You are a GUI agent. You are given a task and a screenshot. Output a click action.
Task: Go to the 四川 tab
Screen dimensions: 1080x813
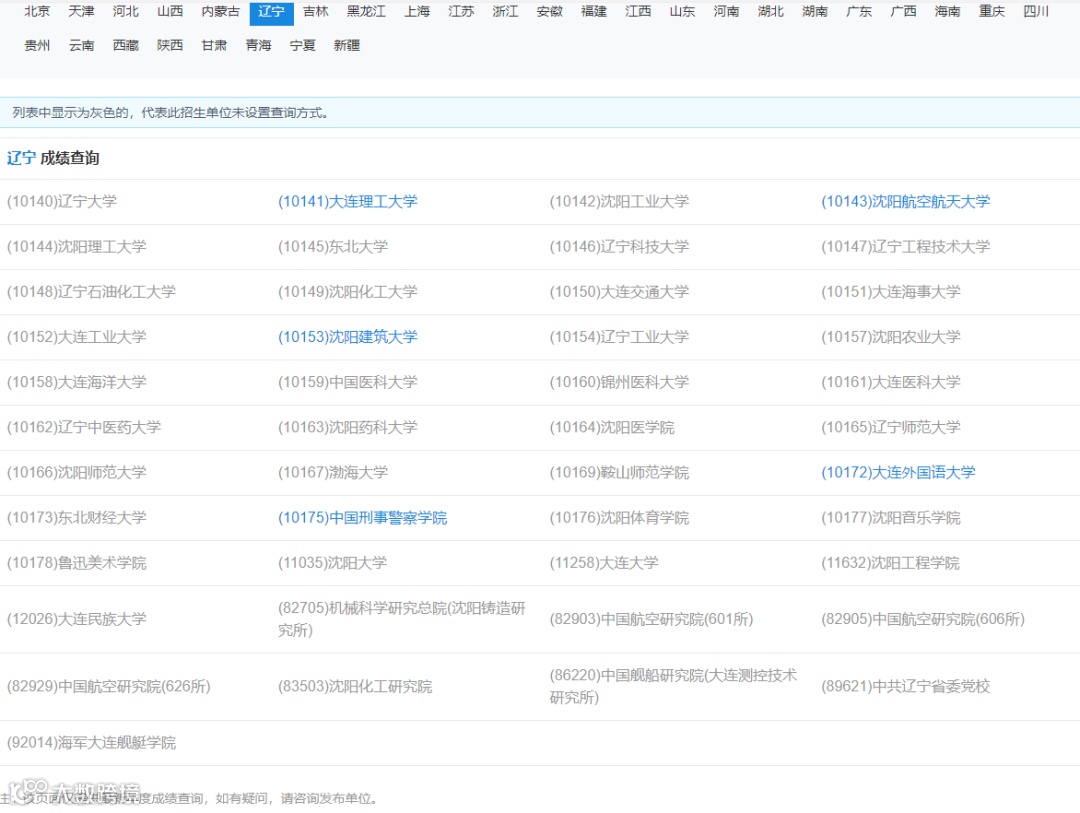(1036, 12)
